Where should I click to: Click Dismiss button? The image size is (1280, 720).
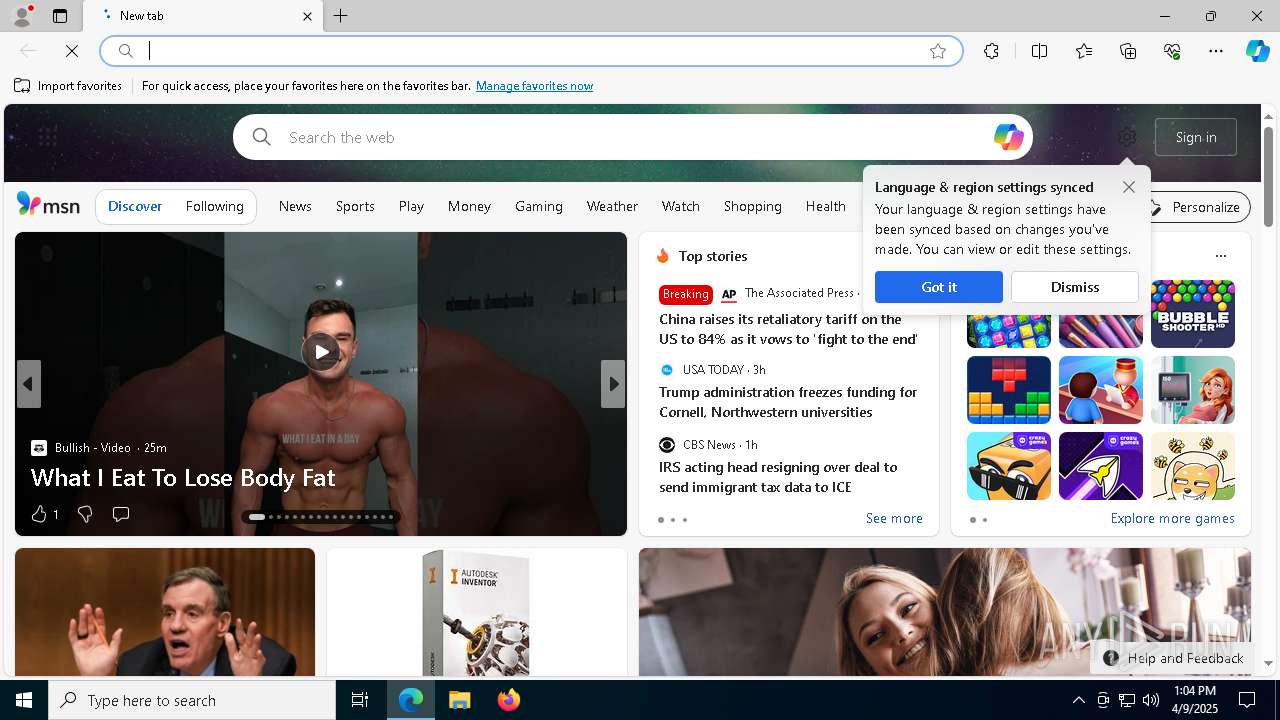(x=1075, y=287)
